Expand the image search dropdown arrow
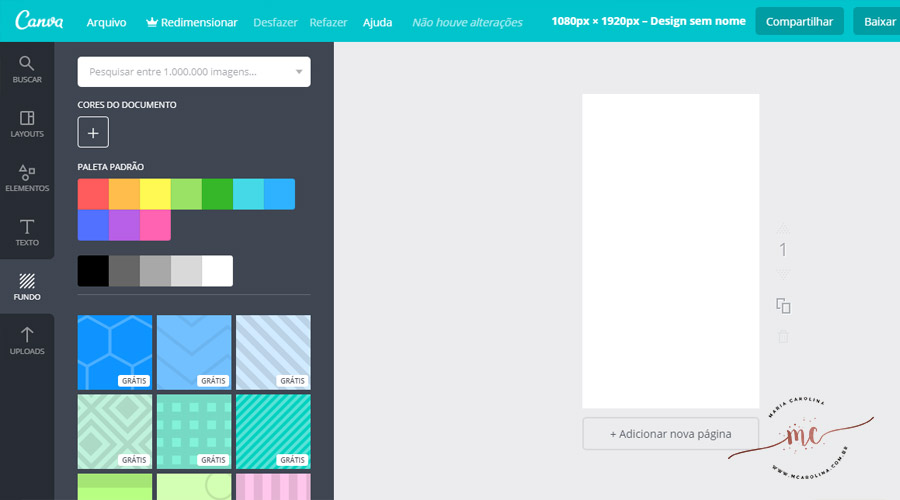Viewport: 900px width, 500px height. [x=298, y=72]
